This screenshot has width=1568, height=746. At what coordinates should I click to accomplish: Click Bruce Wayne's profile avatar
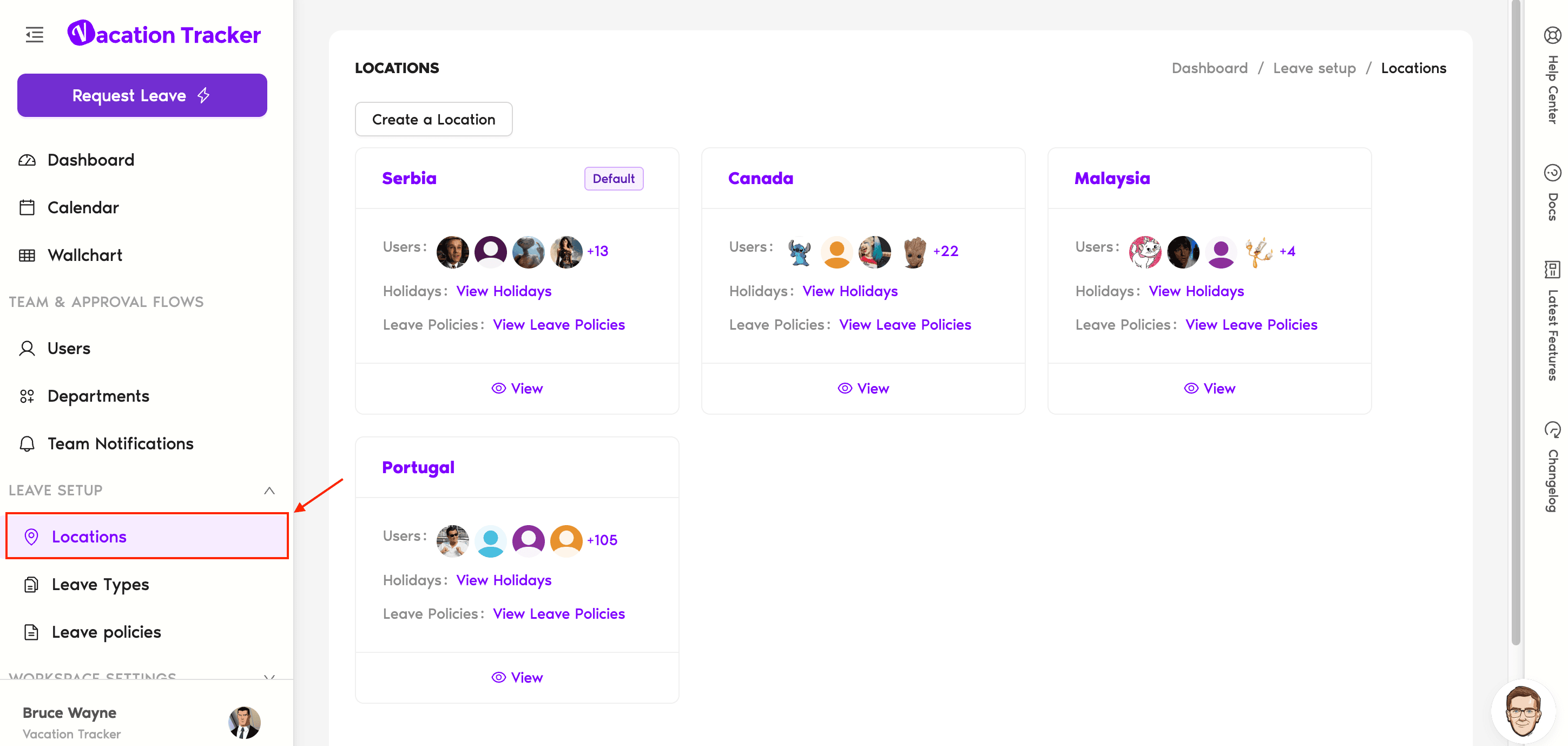coord(244,722)
